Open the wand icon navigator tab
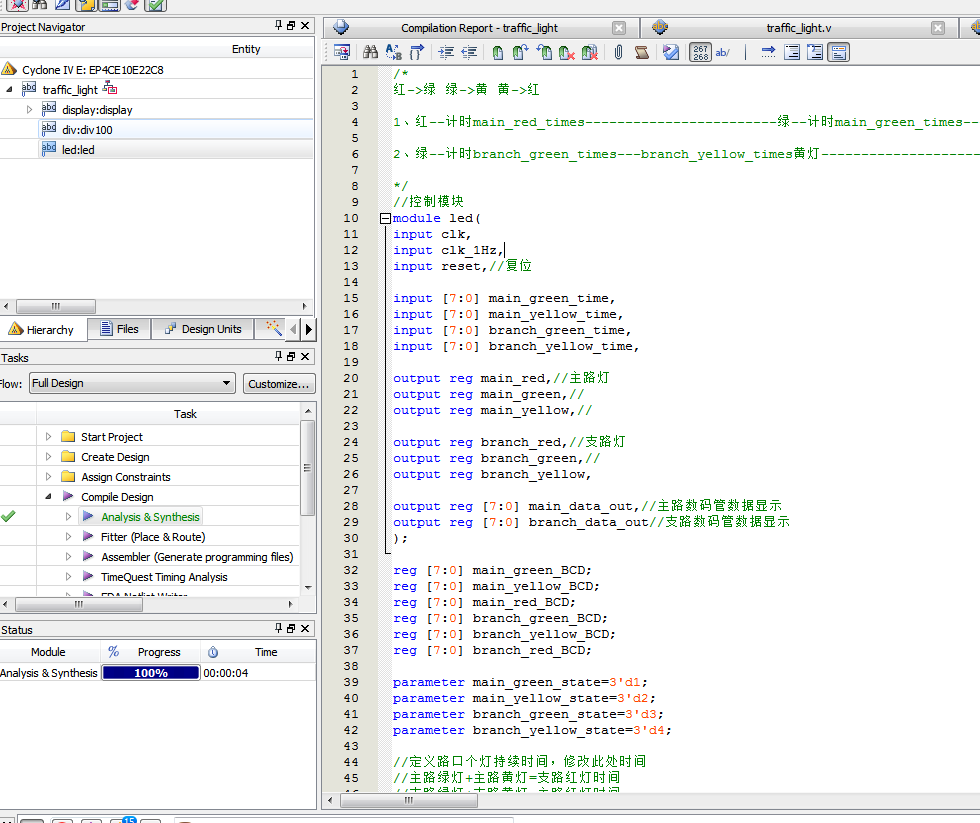The height and width of the screenshot is (823, 980). click(x=273, y=328)
